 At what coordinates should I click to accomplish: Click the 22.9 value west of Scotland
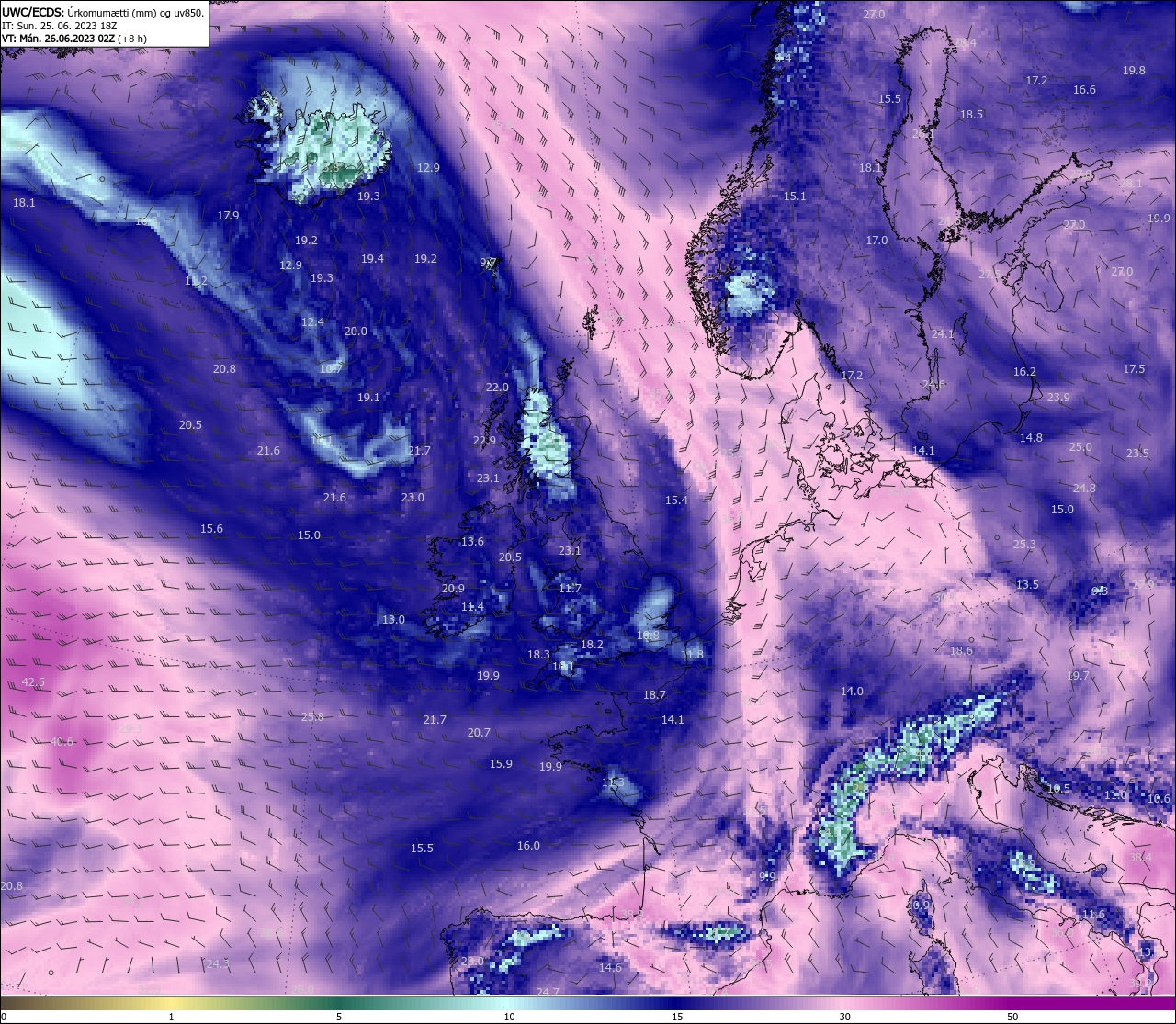[484, 441]
